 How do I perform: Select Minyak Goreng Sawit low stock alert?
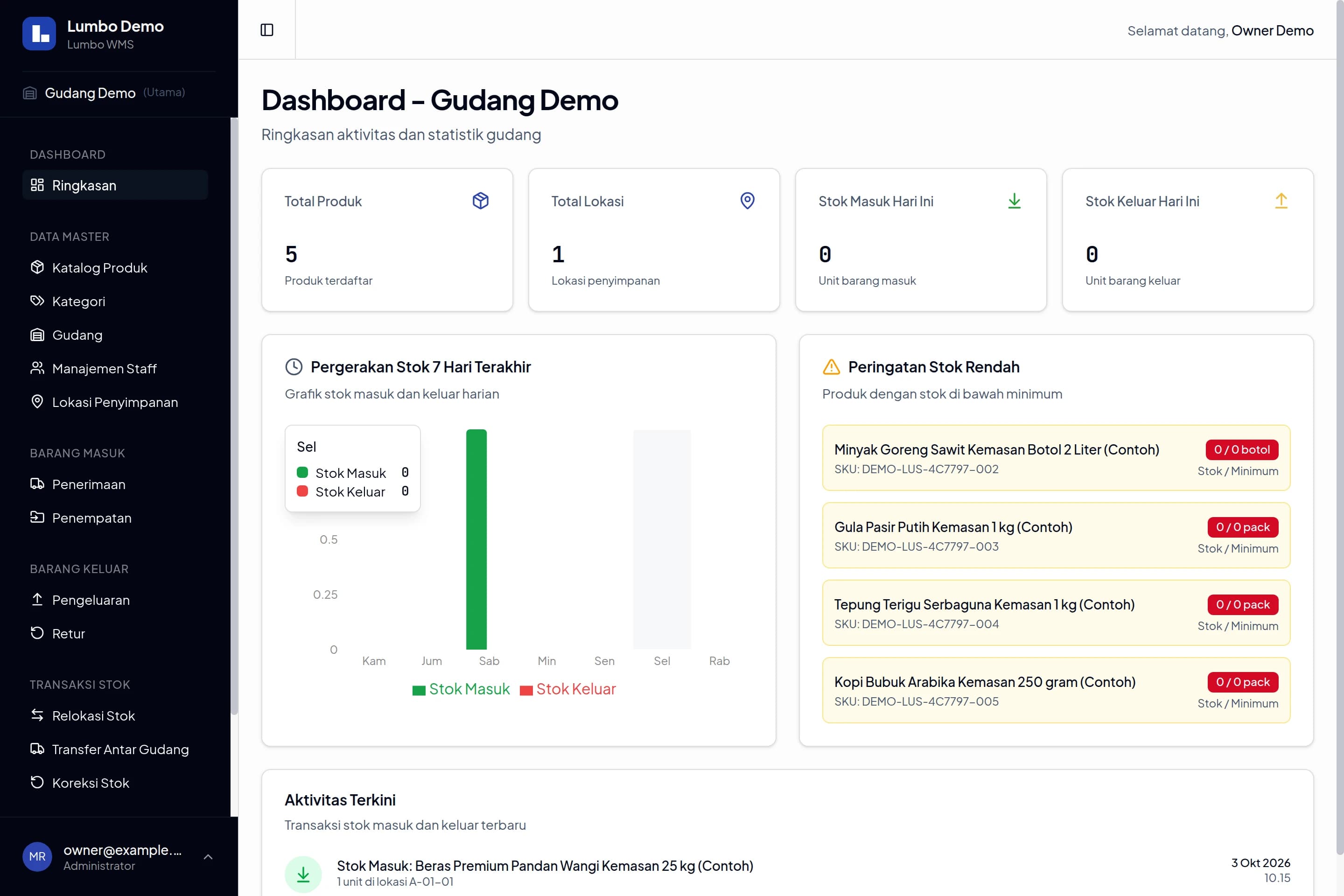(x=1056, y=458)
